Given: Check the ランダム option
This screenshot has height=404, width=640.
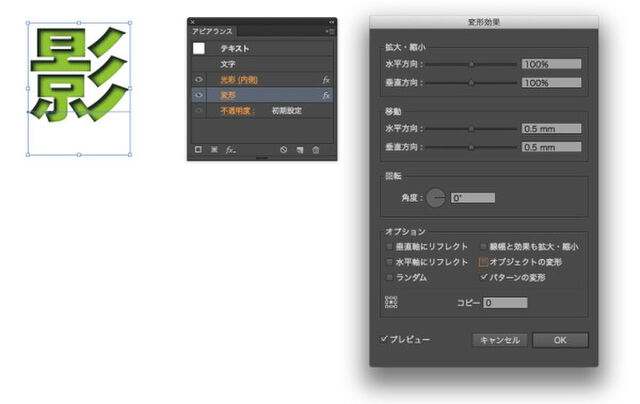Looking at the screenshot, I should tap(389, 277).
